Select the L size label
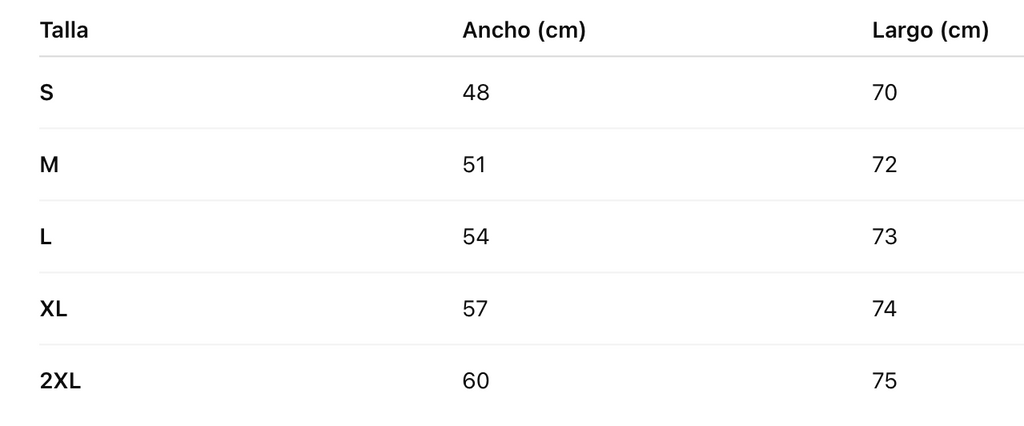The height and width of the screenshot is (426, 1024). pos(46,237)
